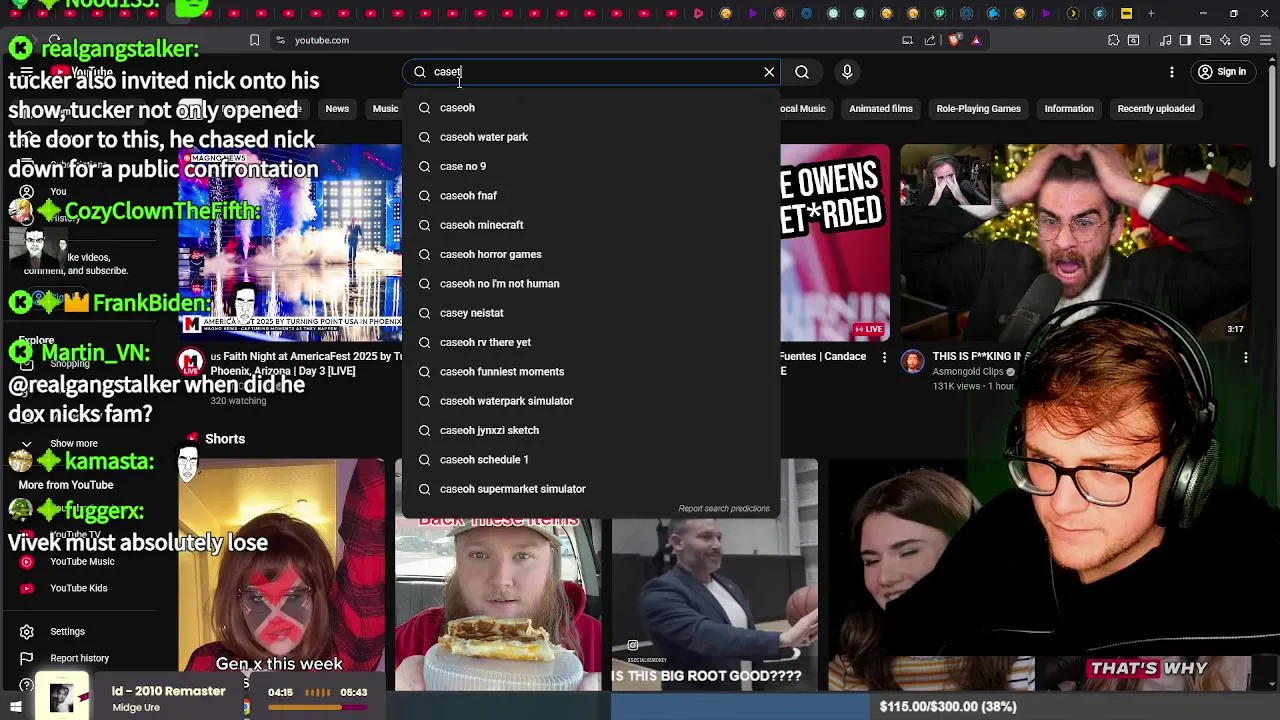Click the Midge Ure song progress bar
This screenshot has height=720, width=1280.
tap(317, 708)
